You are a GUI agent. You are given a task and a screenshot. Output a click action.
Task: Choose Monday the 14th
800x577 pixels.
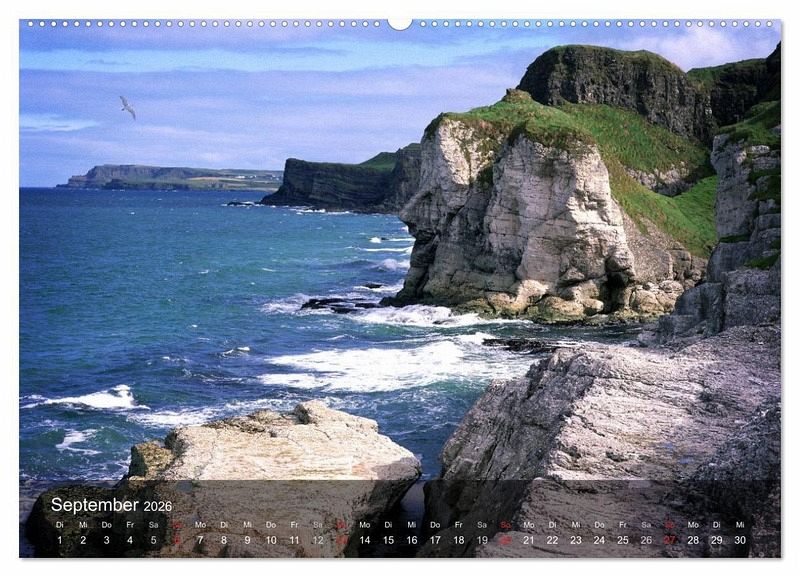click(365, 540)
